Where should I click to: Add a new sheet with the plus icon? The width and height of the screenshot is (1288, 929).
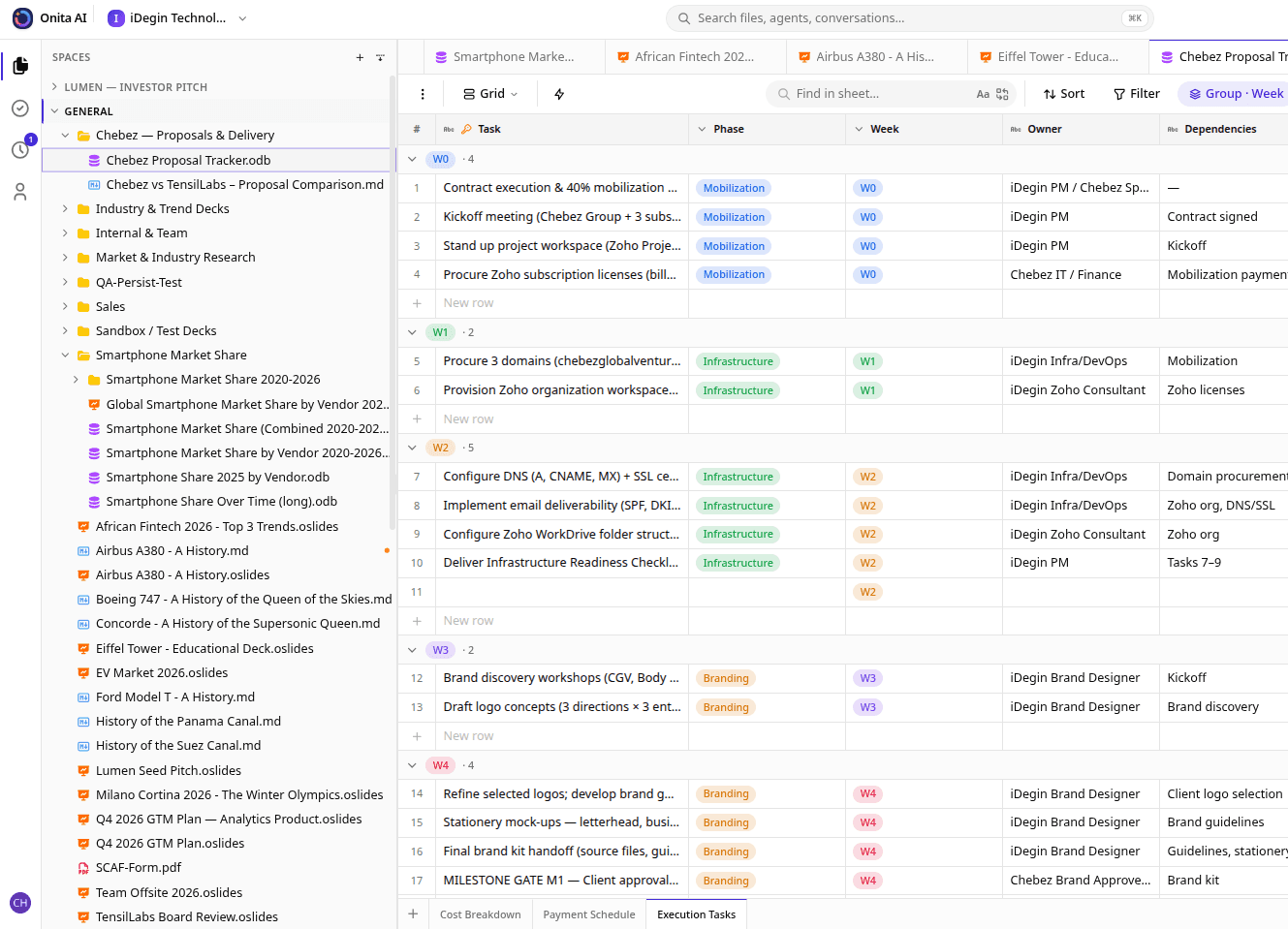click(413, 914)
